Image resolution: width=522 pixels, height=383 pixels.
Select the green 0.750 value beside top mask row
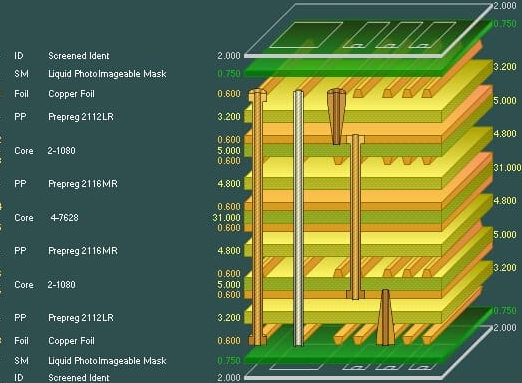[229, 74]
